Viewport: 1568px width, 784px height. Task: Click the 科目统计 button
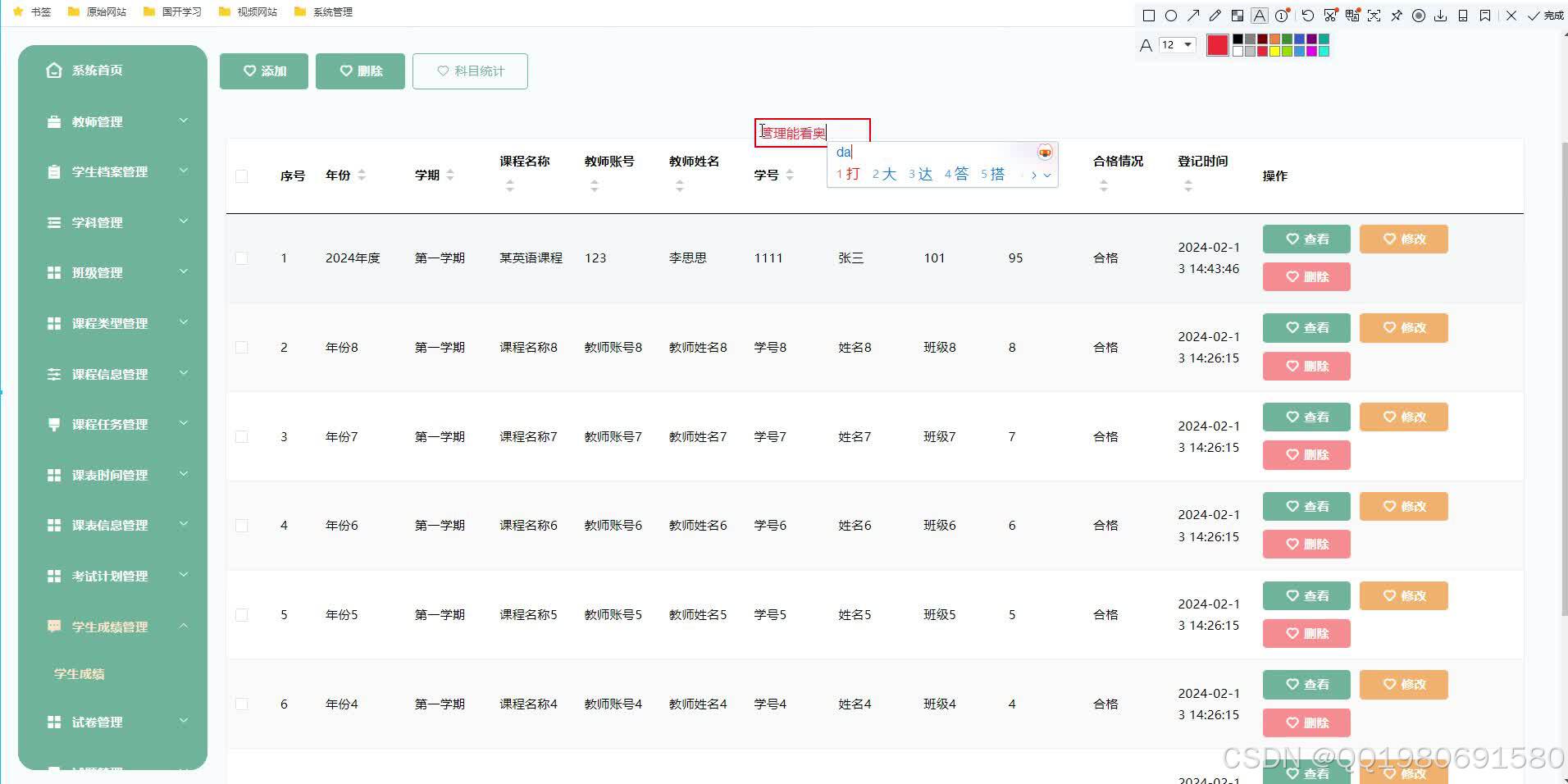(470, 71)
